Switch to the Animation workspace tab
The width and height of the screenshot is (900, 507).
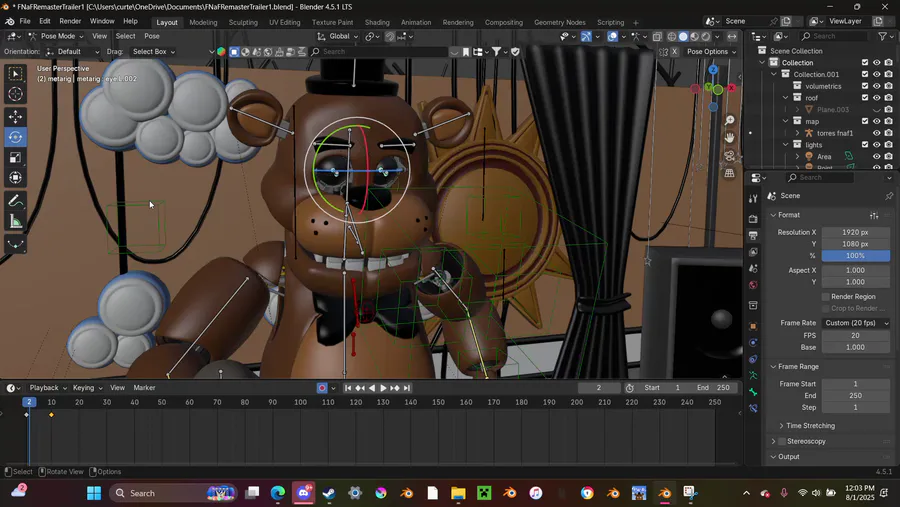pyautogui.click(x=416, y=22)
